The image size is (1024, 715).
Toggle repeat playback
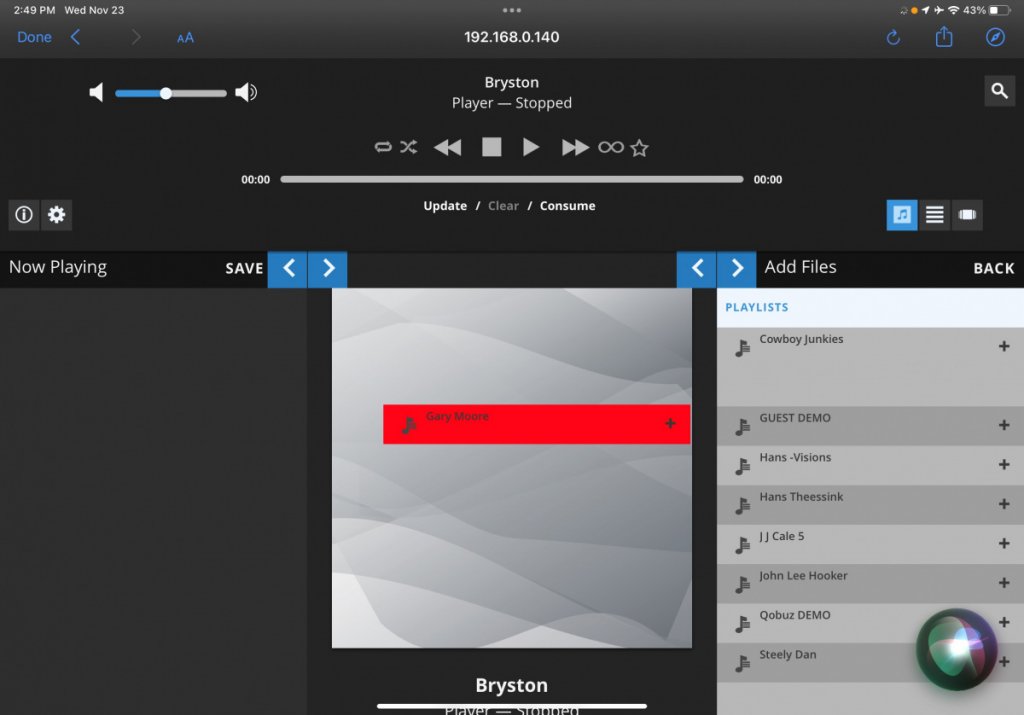[383, 147]
